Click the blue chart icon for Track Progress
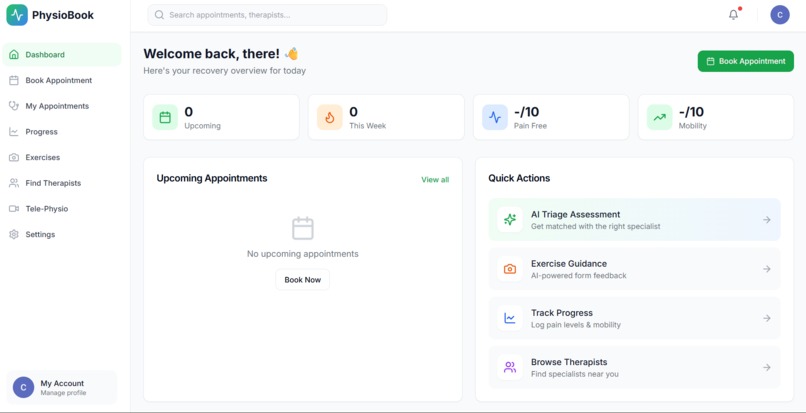Viewport: 806px width, 413px height. point(510,318)
